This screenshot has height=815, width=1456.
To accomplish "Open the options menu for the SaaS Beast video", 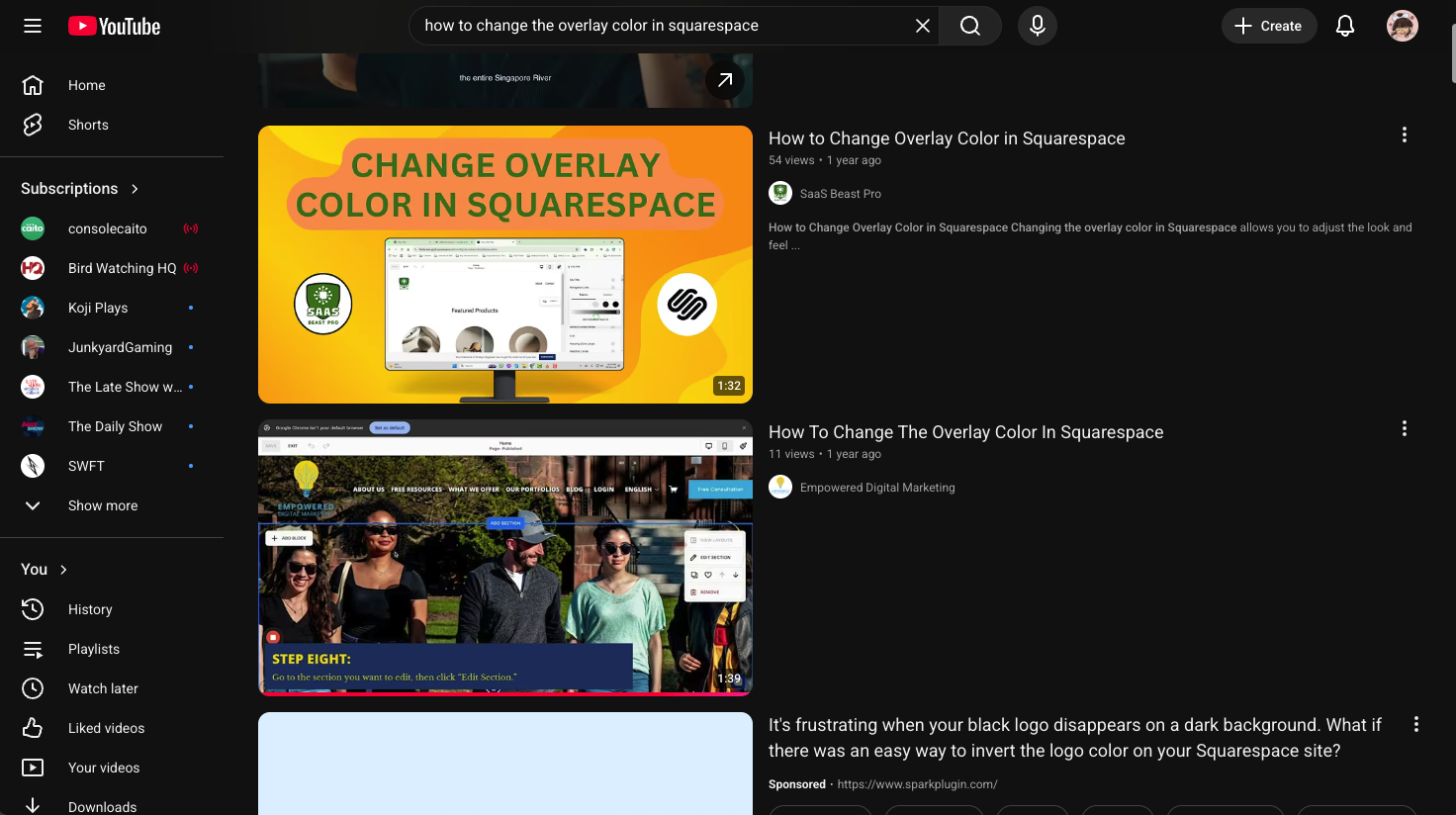I will click(1405, 135).
